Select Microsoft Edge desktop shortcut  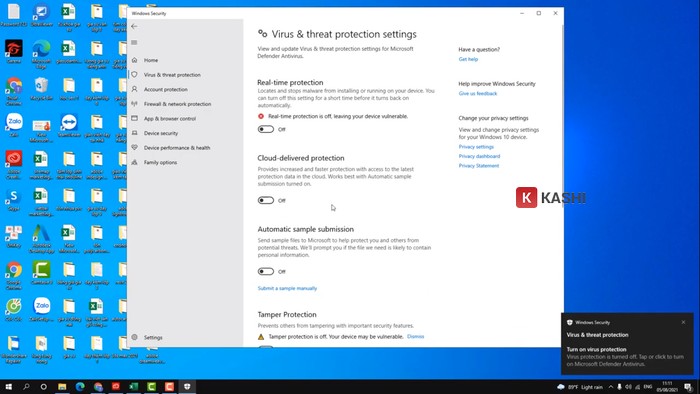pyautogui.click(x=41, y=54)
